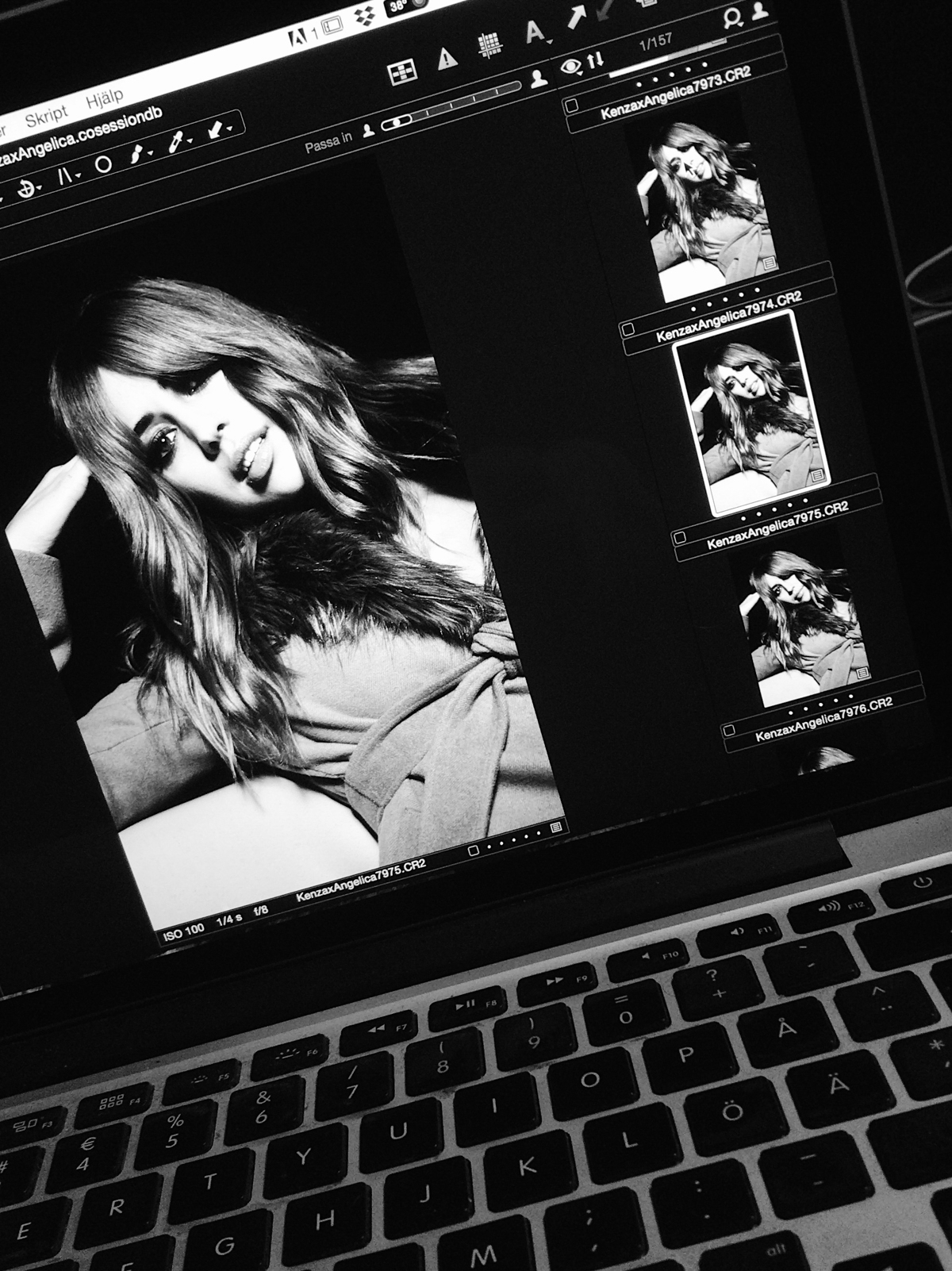Click the 1/4 s shutter speed readout
The image size is (952, 1271).
point(228,919)
